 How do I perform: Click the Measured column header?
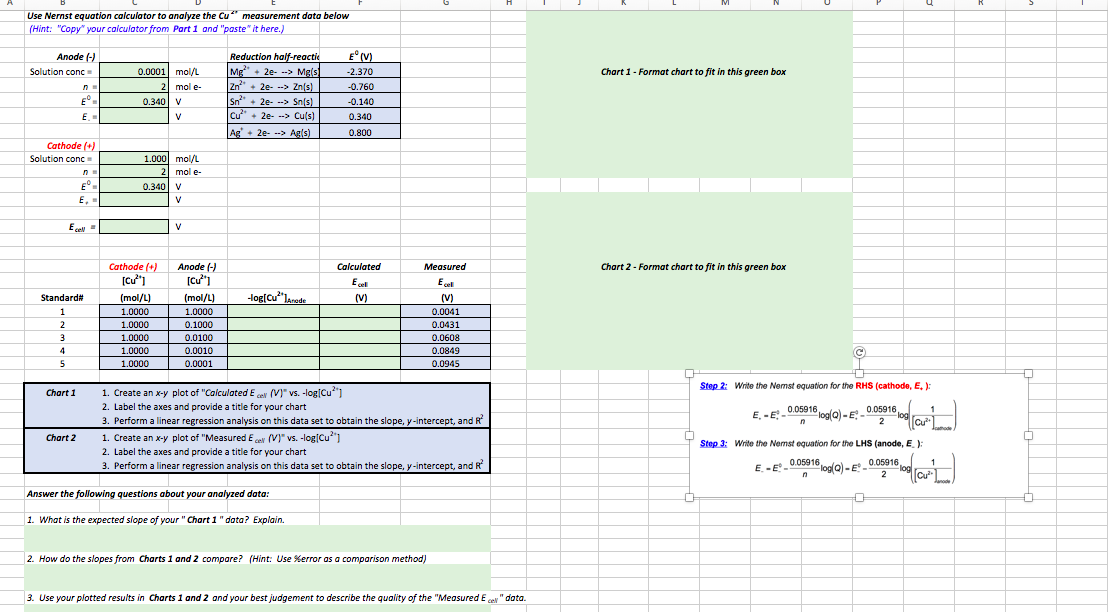(x=444, y=266)
